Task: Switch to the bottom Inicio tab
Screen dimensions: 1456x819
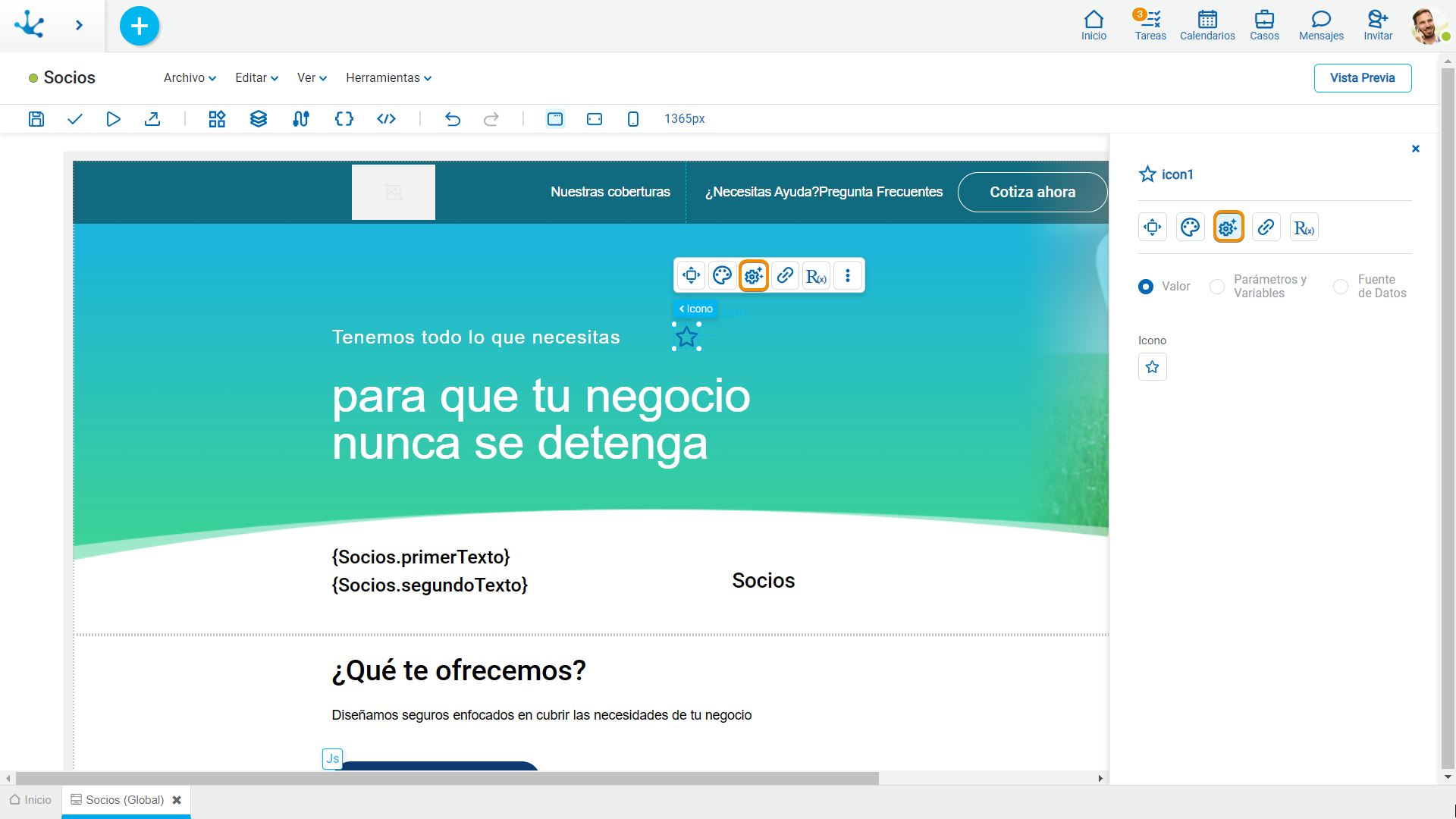Action: coord(30,800)
